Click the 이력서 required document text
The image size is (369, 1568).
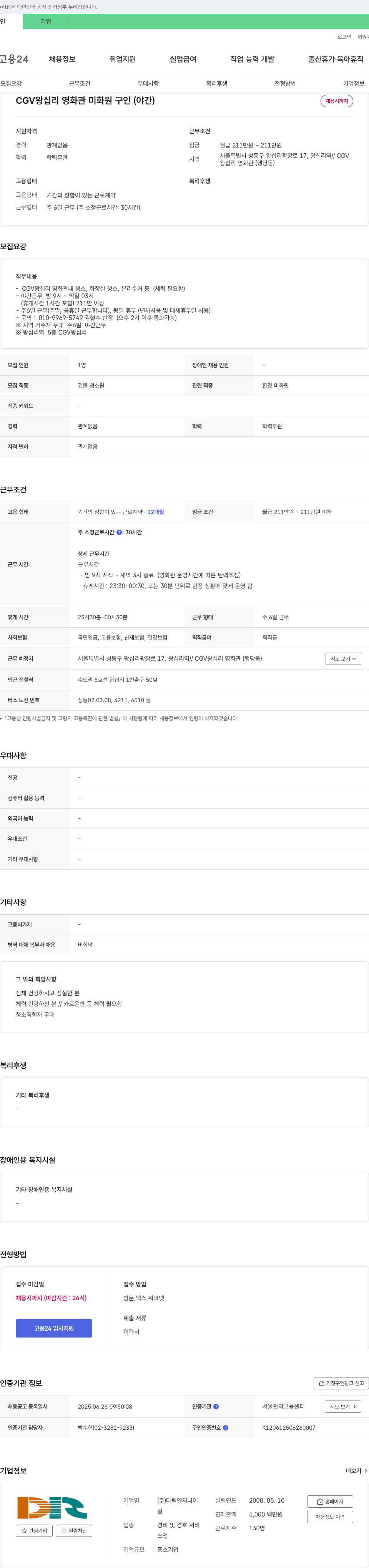pos(131,1332)
